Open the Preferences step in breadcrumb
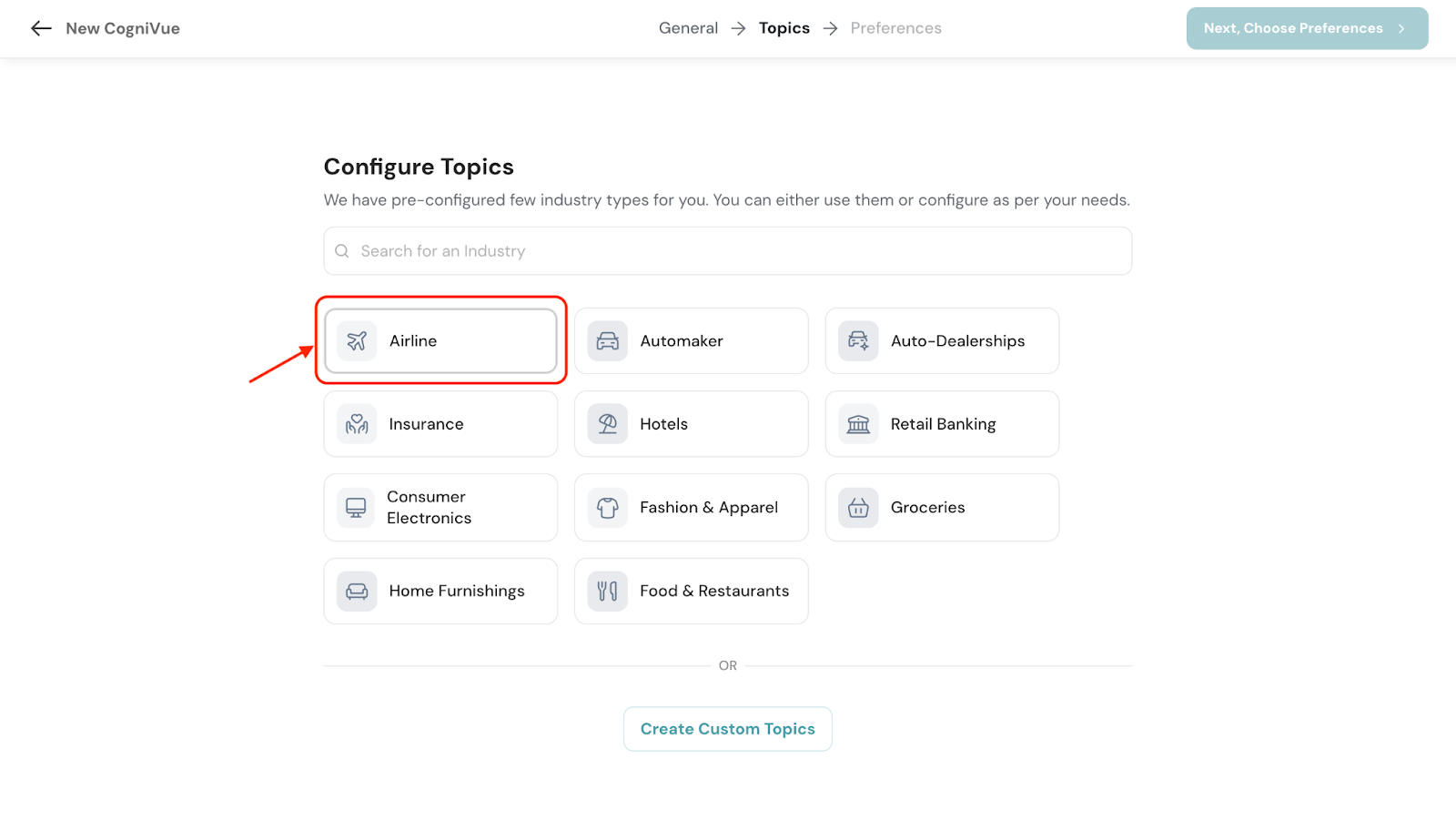The height and width of the screenshot is (820, 1456). 895,28
